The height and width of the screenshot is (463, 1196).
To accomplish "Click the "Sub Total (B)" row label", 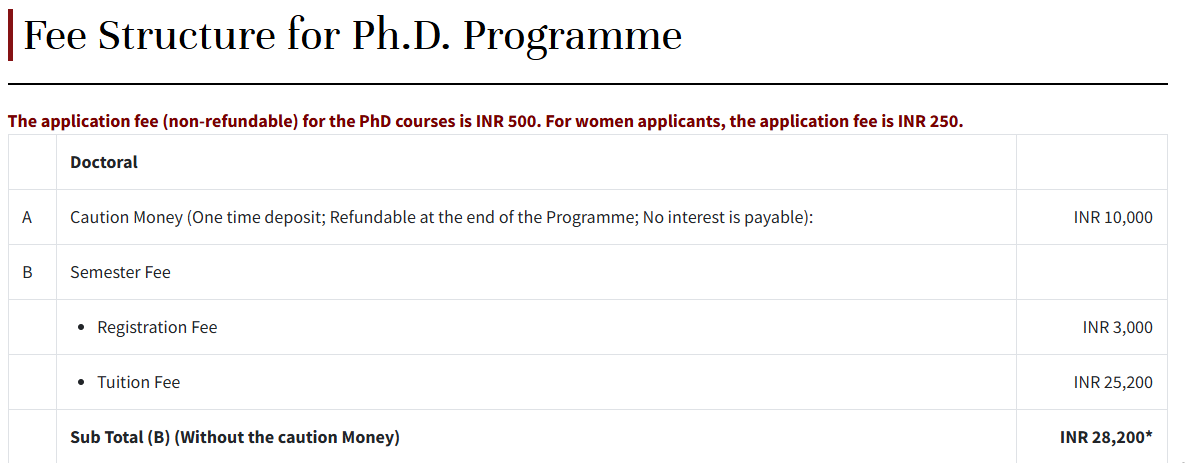I will pyautogui.click(x=234, y=437).
